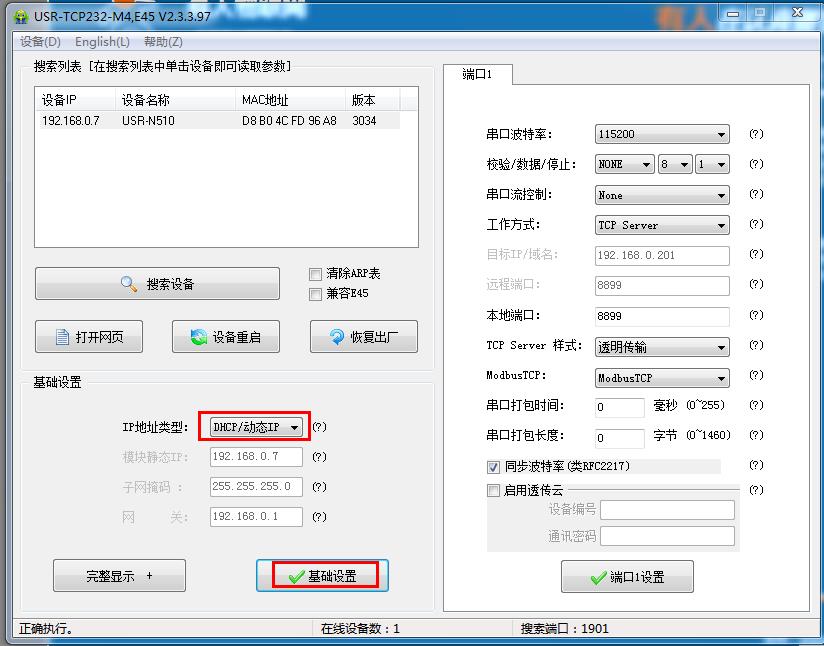
Task: Open 串口波特率 dropdown showing 115200
Action: click(x=662, y=135)
